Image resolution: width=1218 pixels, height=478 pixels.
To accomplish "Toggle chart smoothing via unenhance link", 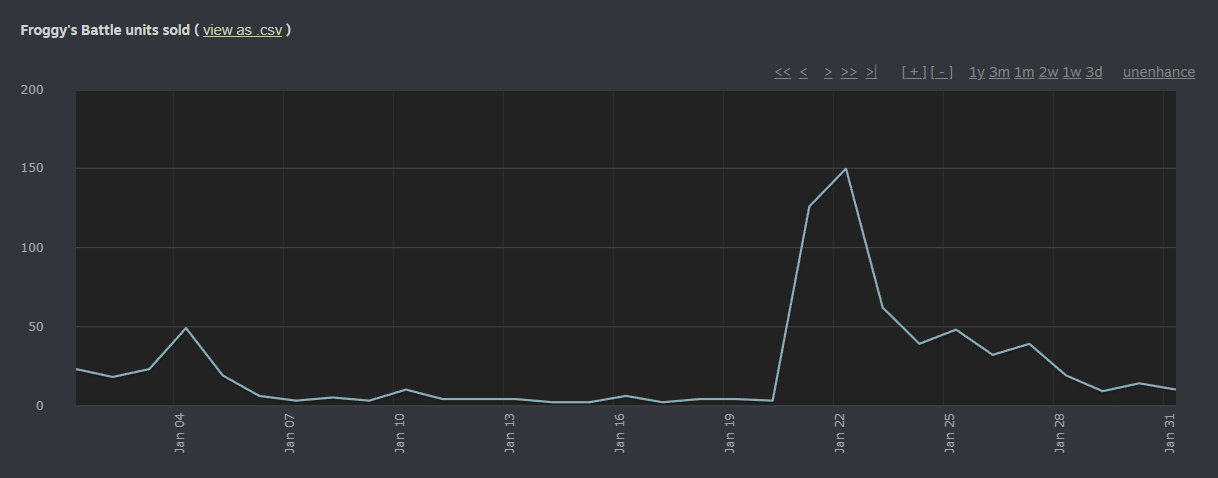I will [1158, 72].
